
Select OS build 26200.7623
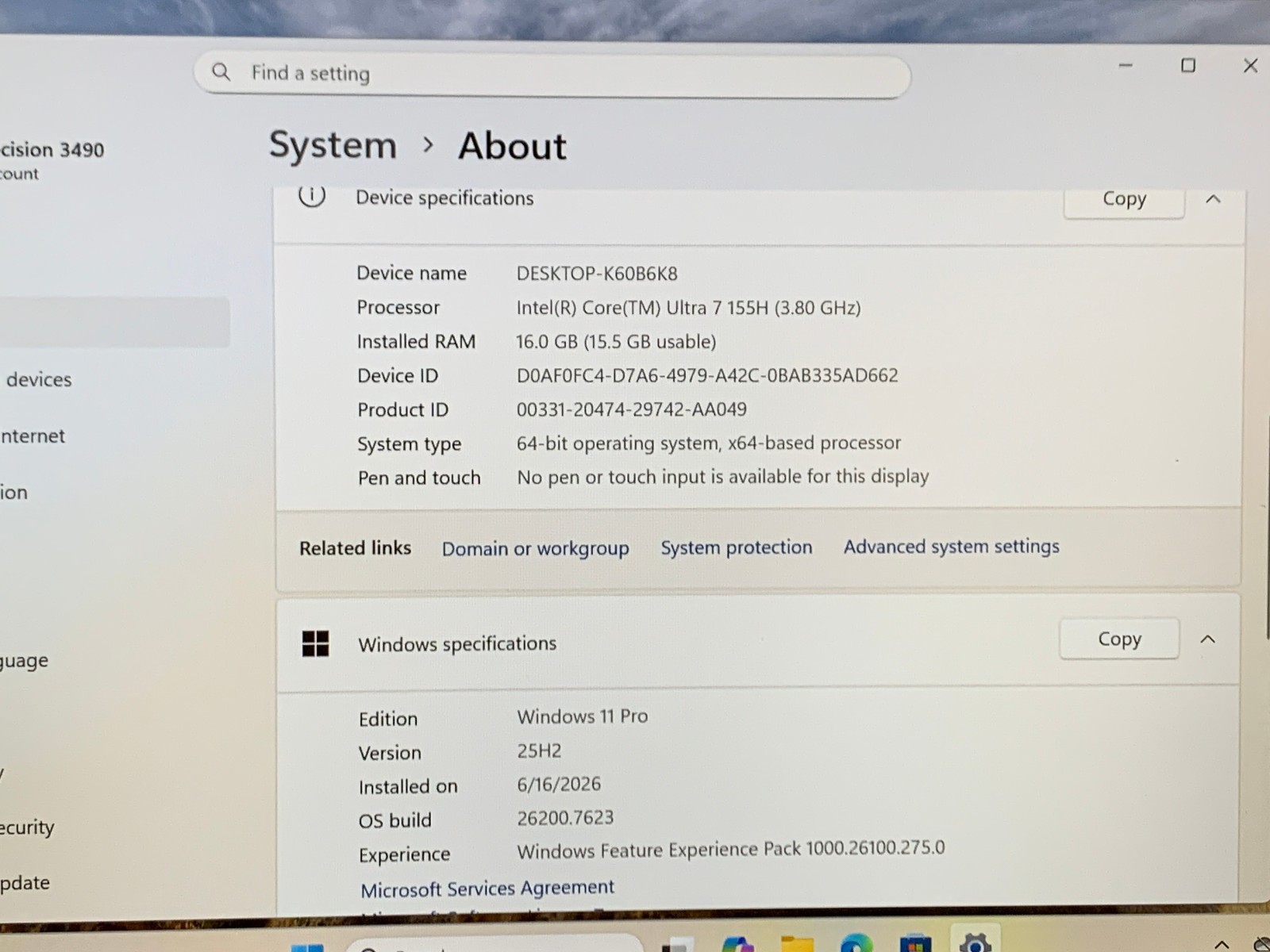565,818
